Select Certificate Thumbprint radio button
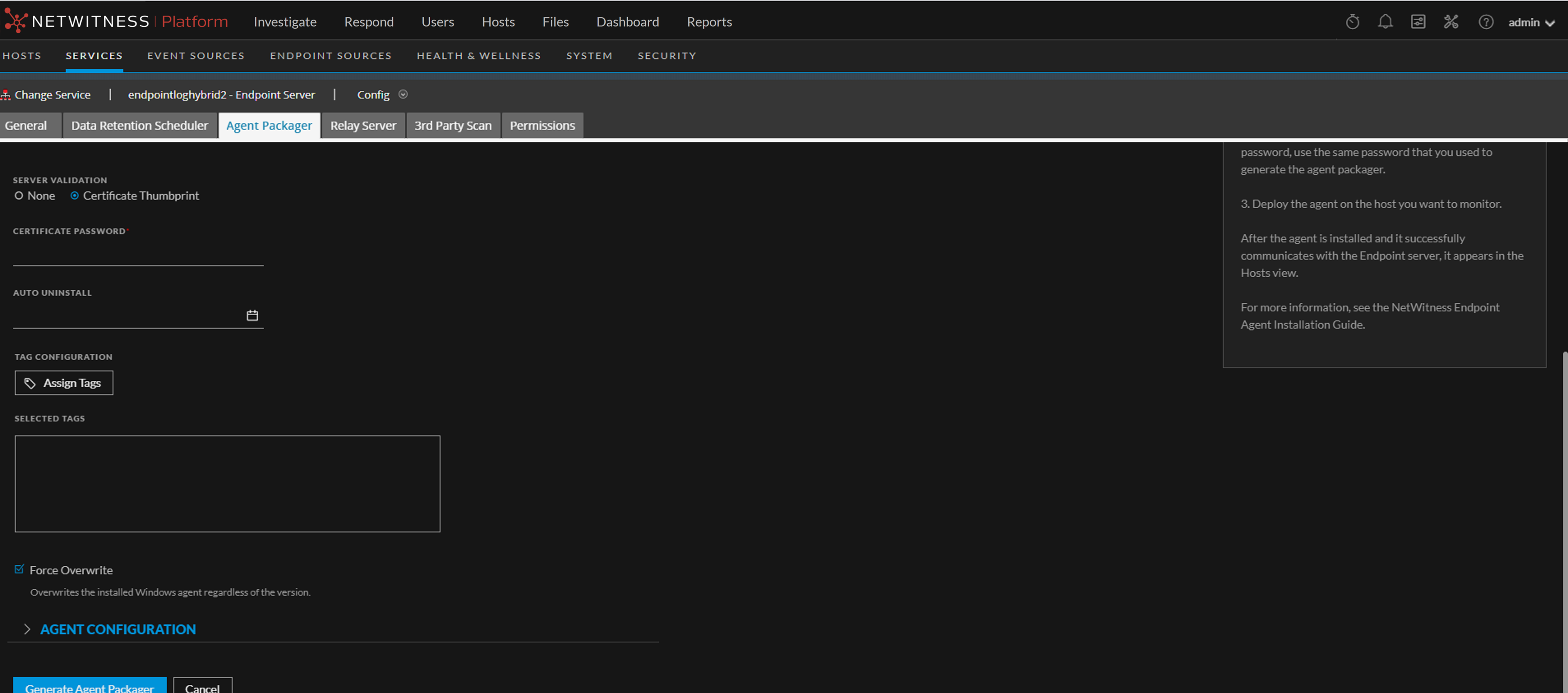This screenshot has height=693, width=1568. [74, 195]
